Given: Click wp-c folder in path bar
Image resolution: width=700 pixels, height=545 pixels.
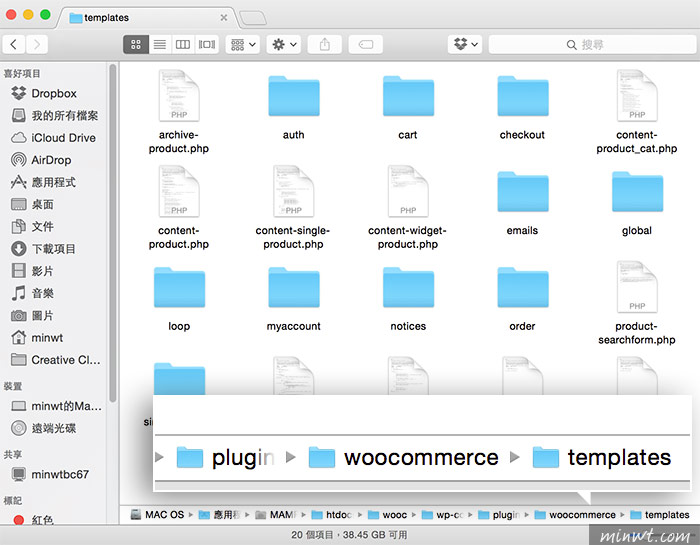Looking at the screenshot, I should click(442, 515).
